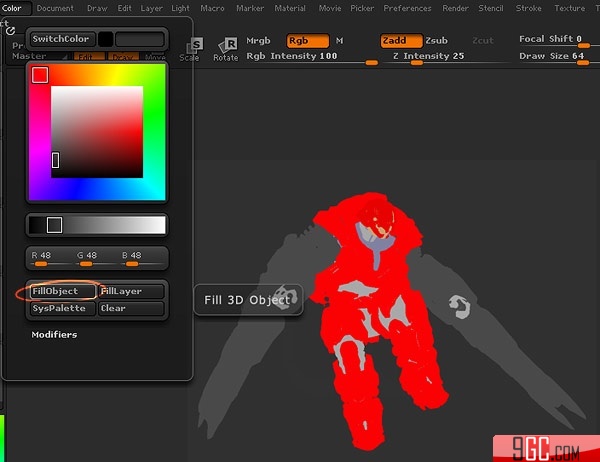This screenshot has height=462, width=600.
Task: Open the Macro menu
Action: 212,8
